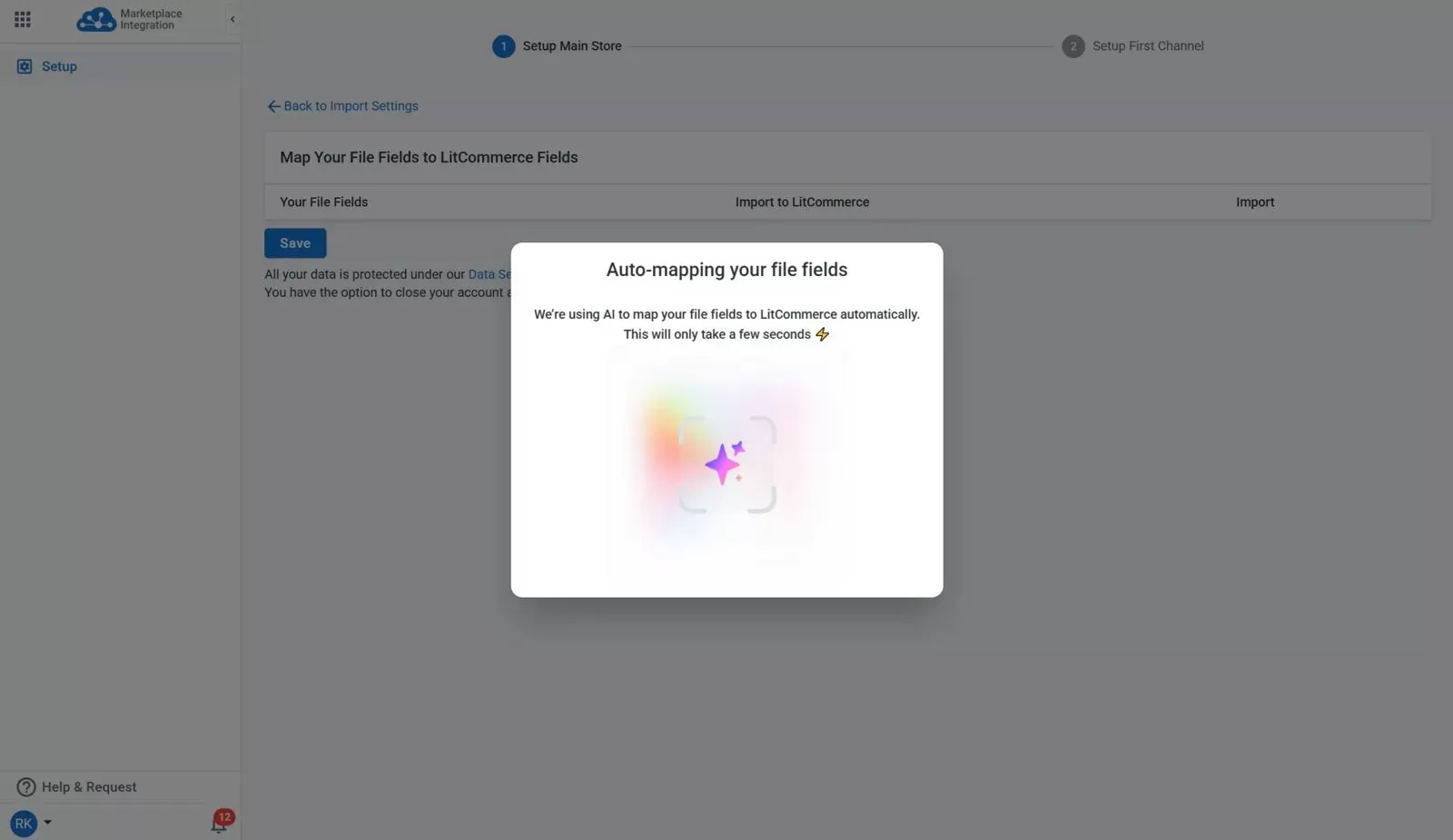This screenshot has height=840, width=1453.
Task: Click the Import to LitCommerce column header
Action: pos(802,202)
